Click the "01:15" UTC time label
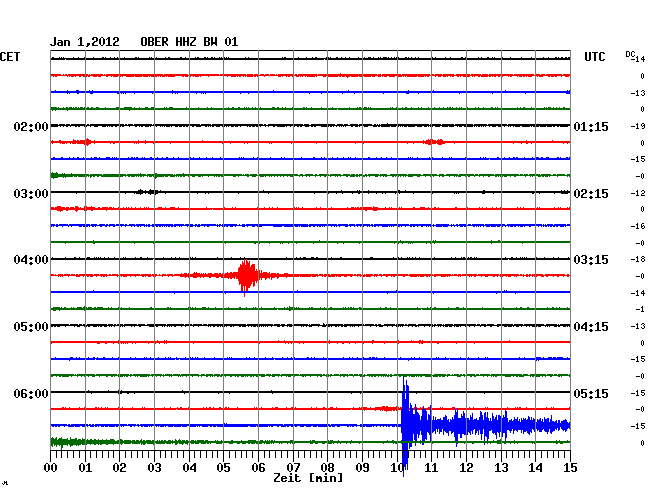The image size is (650, 494). point(591,126)
